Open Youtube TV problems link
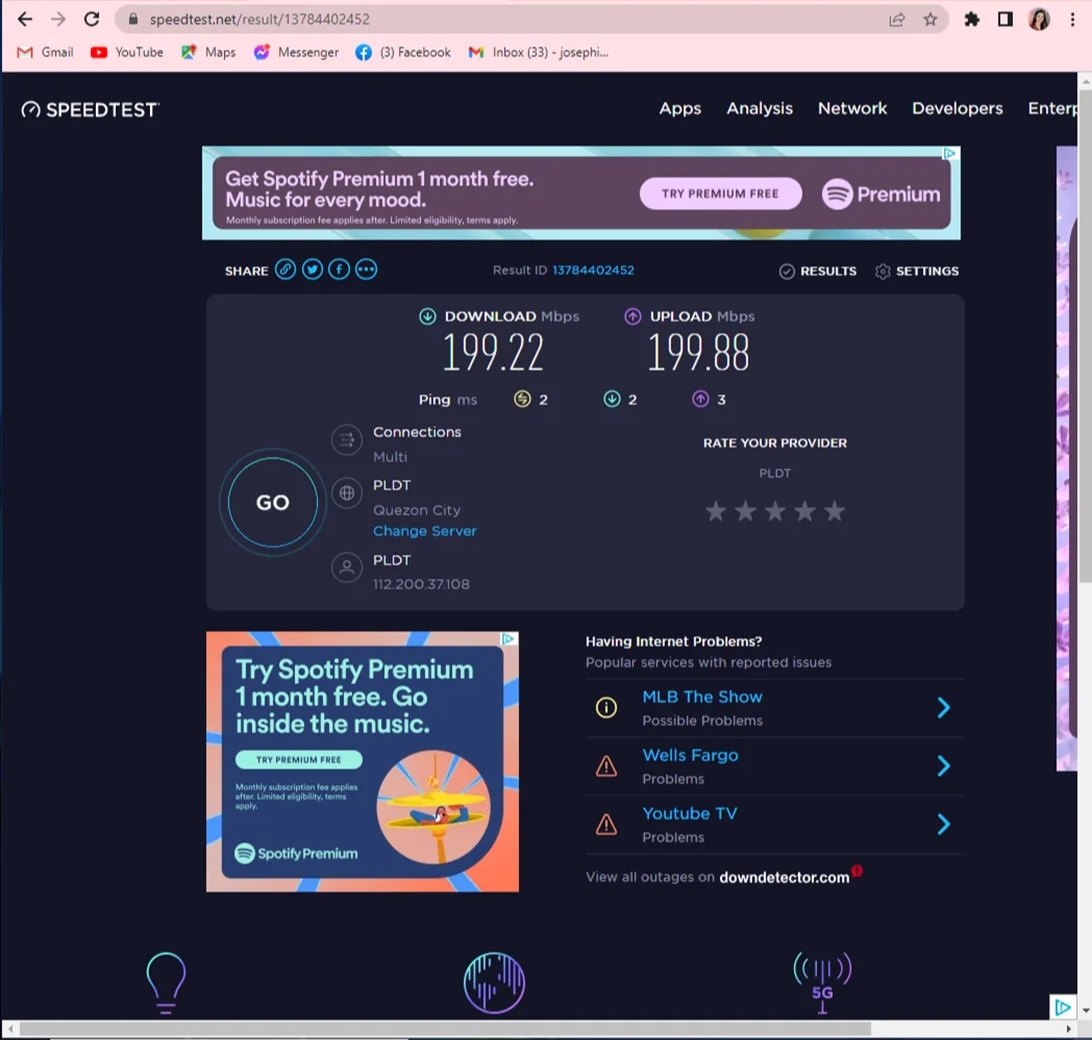The width and height of the screenshot is (1092, 1040). (x=689, y=814)
